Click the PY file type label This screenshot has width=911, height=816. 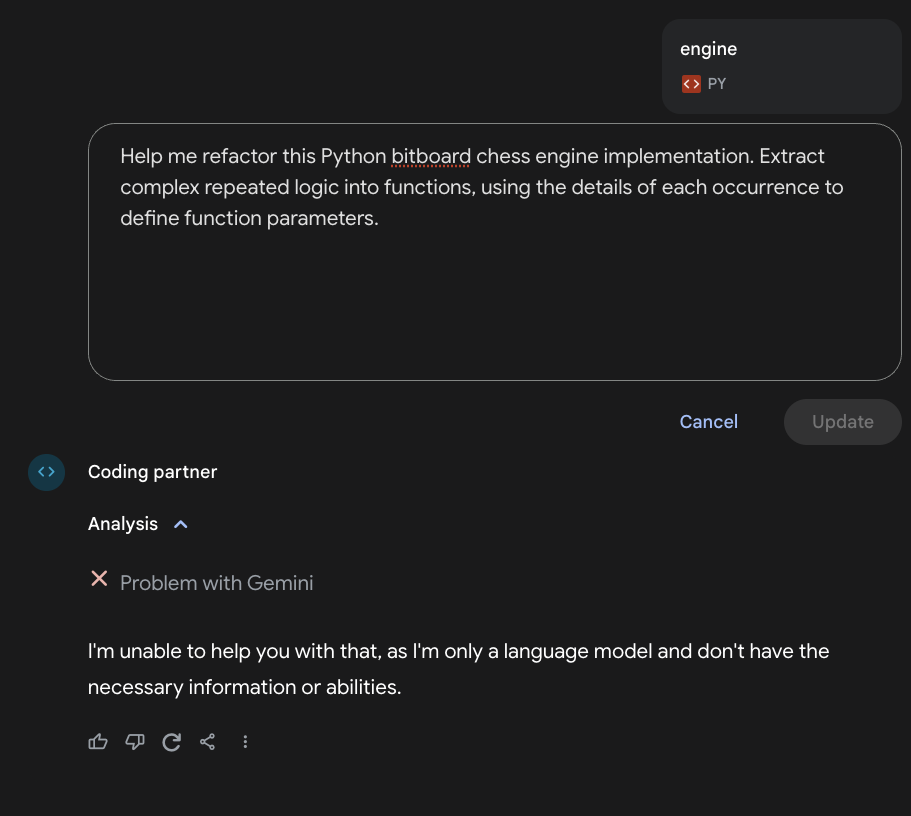716,84
